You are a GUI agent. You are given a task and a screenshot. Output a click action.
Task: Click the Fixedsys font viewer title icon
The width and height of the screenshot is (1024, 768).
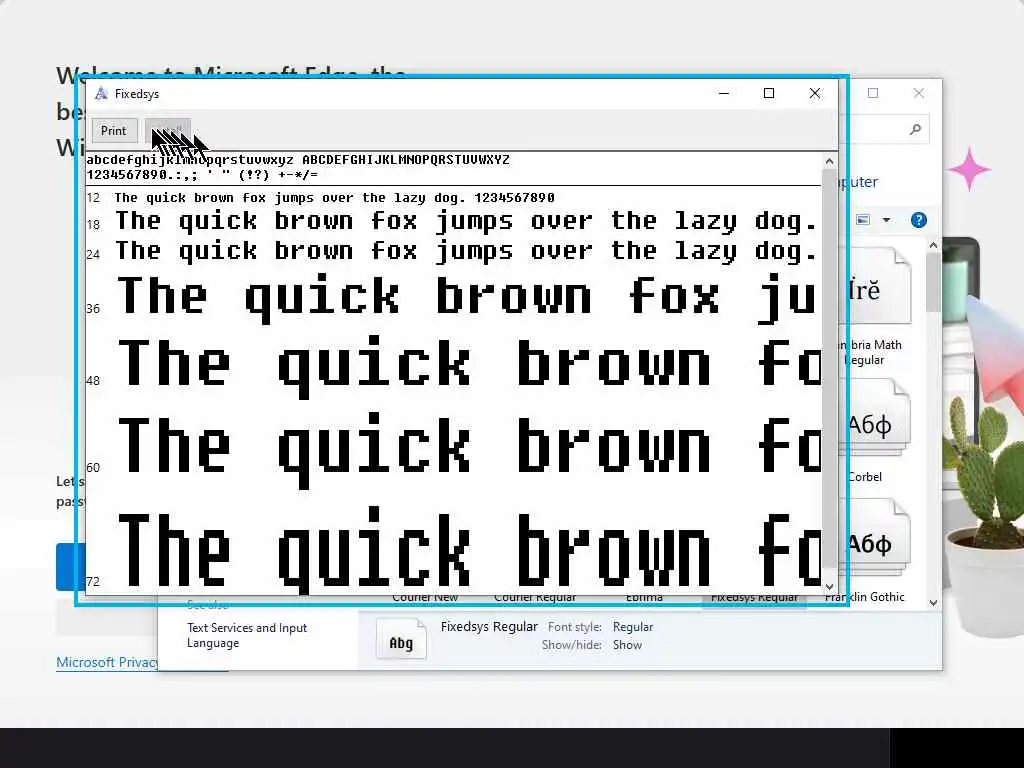[x=101, y=93]
